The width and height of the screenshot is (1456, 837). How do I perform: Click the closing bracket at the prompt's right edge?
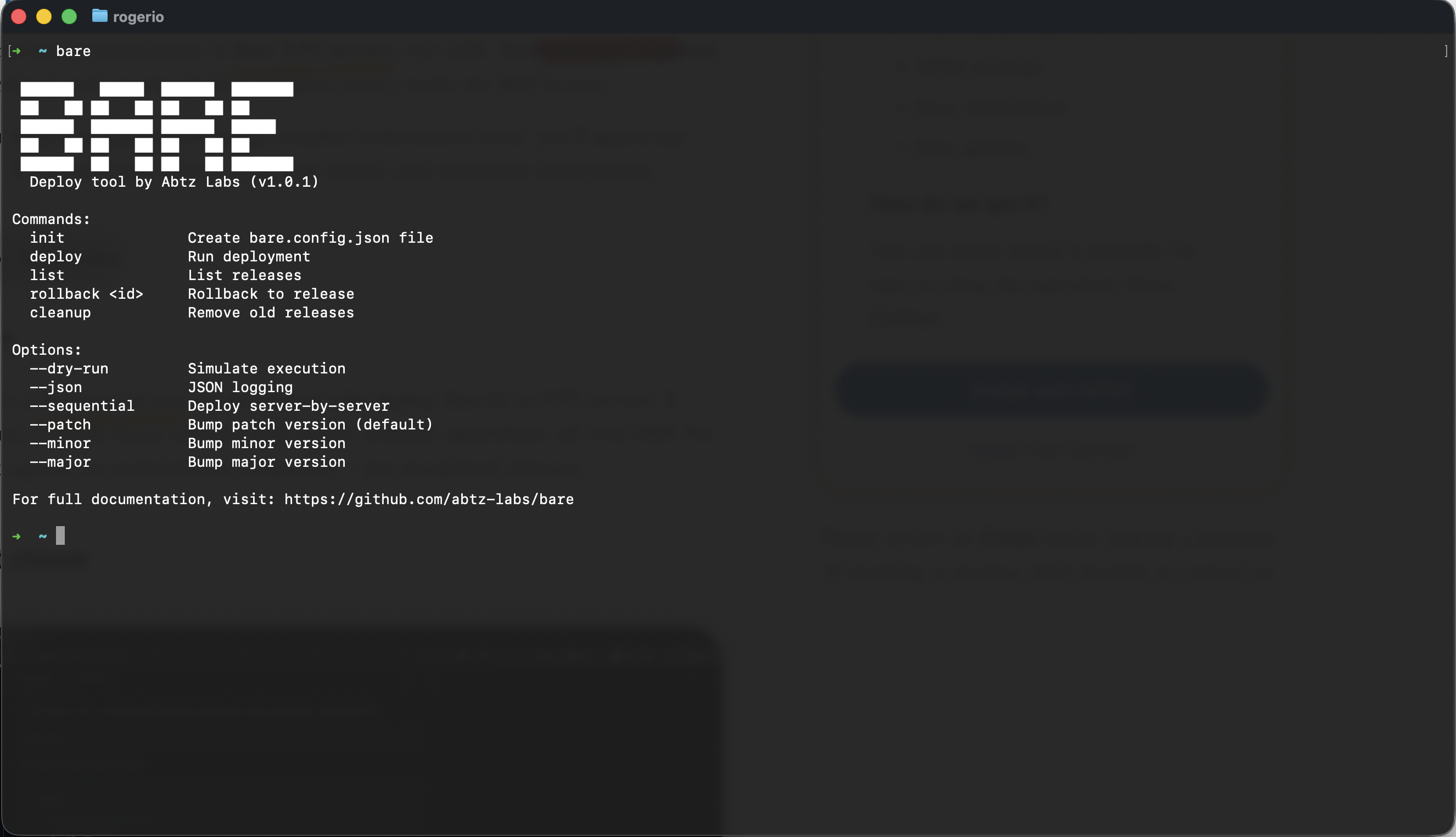pyautogui.click(x=1446, y=51)
